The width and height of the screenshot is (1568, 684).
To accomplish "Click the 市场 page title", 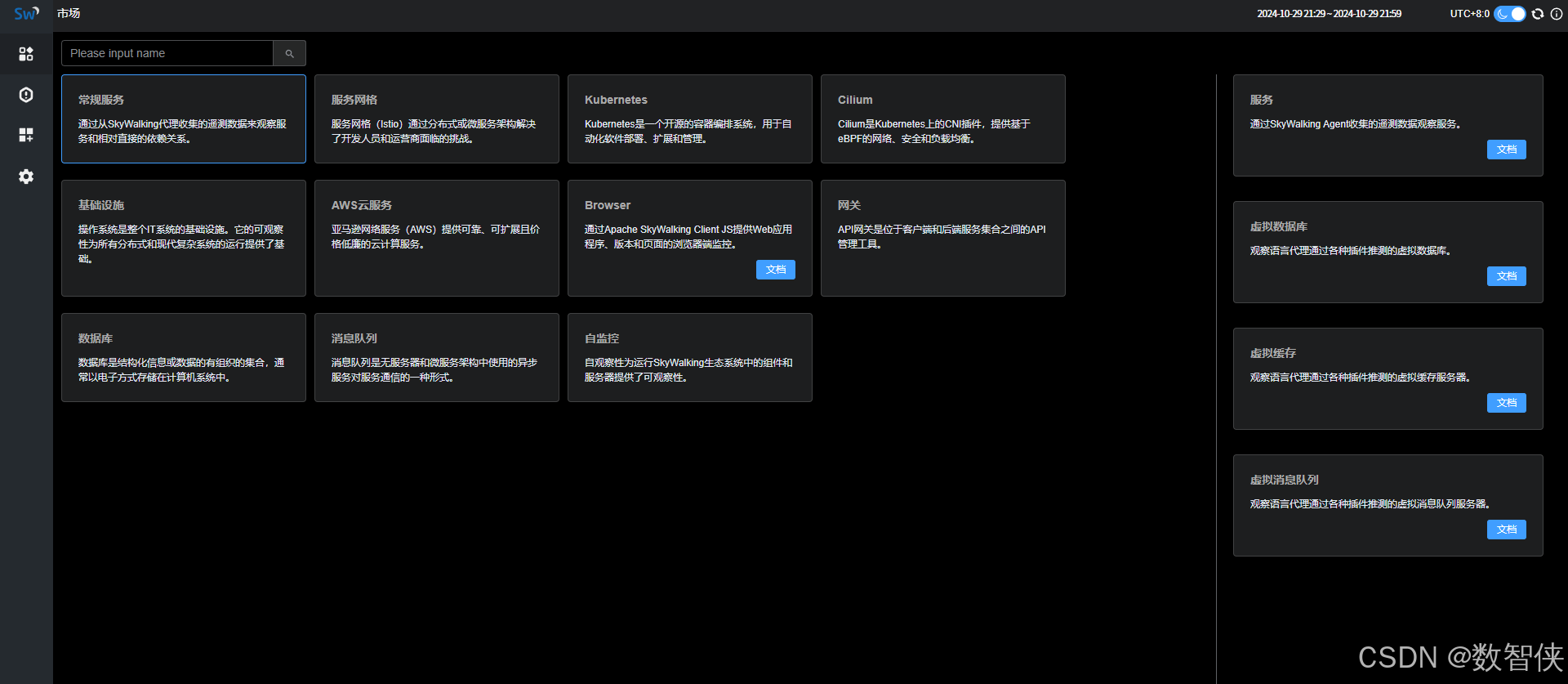I will coord(69,13).
